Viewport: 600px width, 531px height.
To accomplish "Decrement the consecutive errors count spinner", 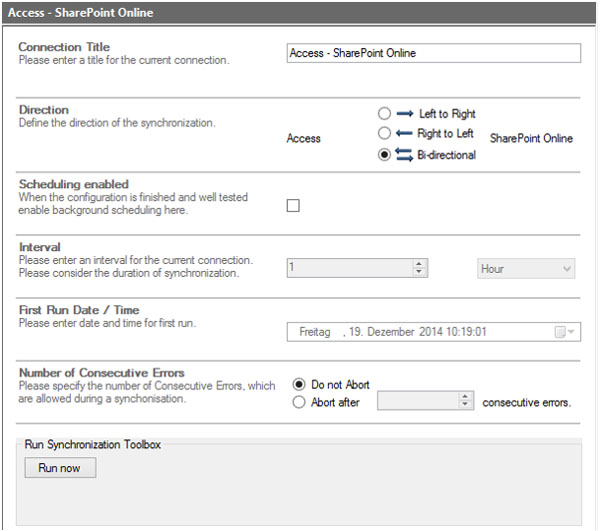I will [464, 406].
